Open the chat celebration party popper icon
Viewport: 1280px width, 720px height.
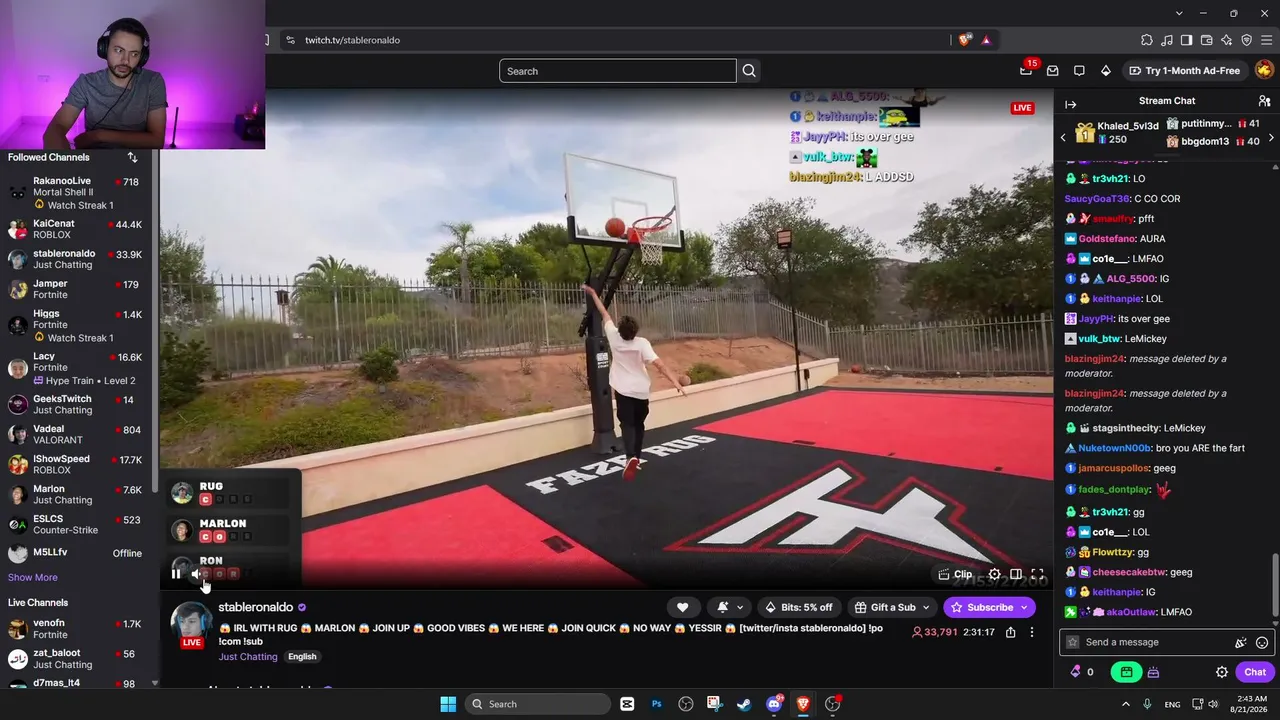point(1241,643)
